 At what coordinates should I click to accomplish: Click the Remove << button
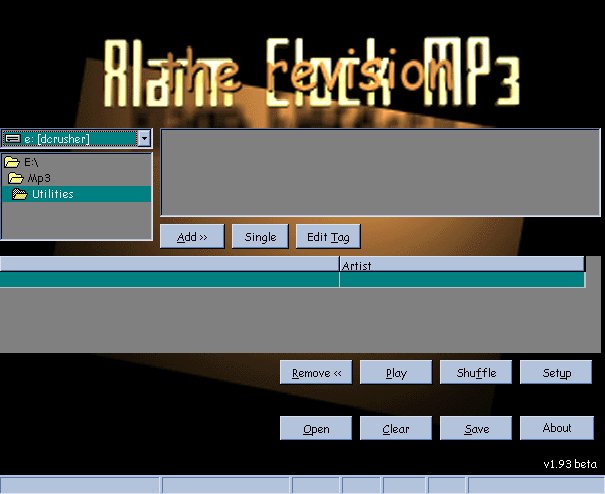coord(316,372)
